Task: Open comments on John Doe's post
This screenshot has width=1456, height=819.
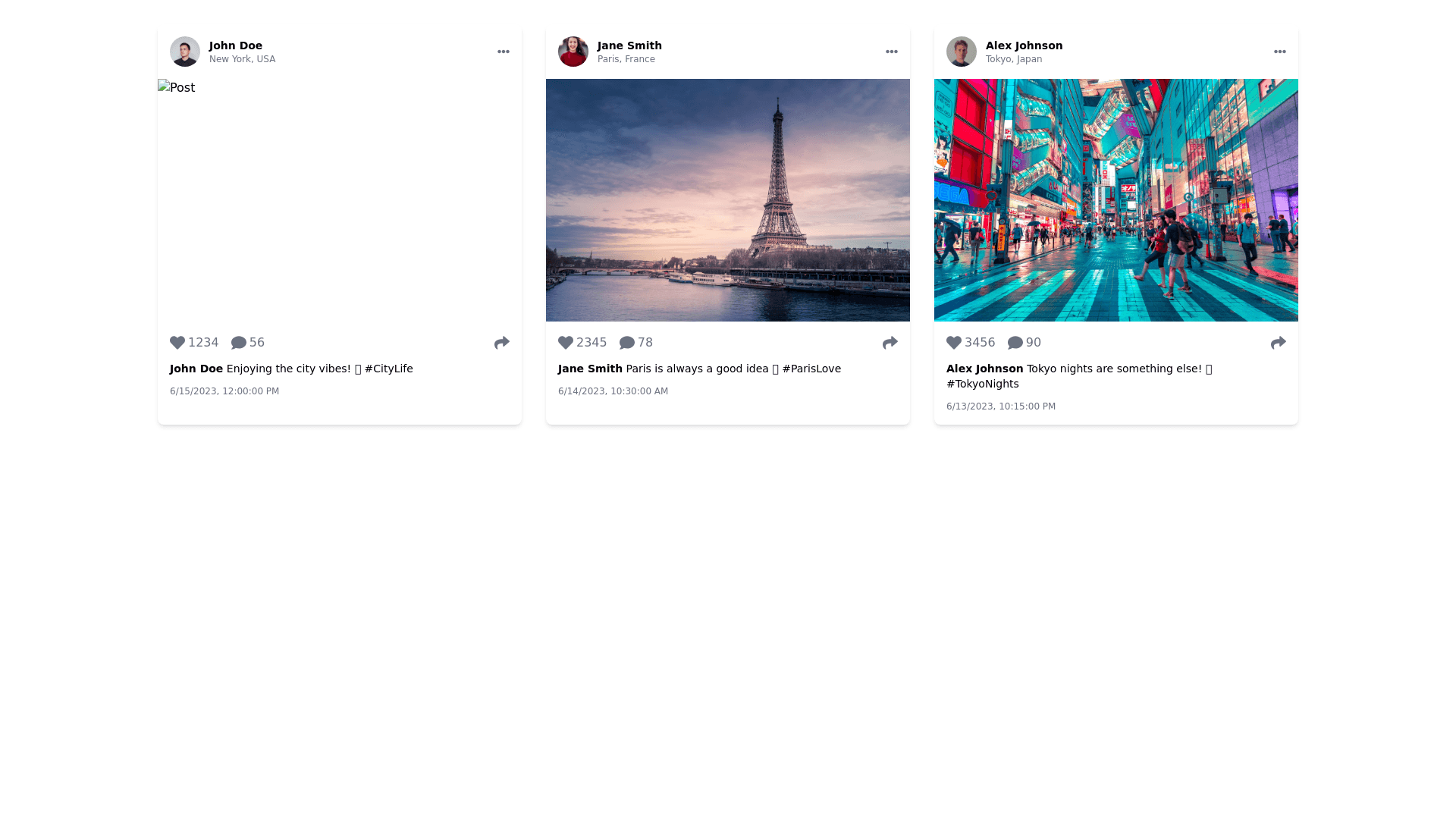Action: tap(239, 343)
